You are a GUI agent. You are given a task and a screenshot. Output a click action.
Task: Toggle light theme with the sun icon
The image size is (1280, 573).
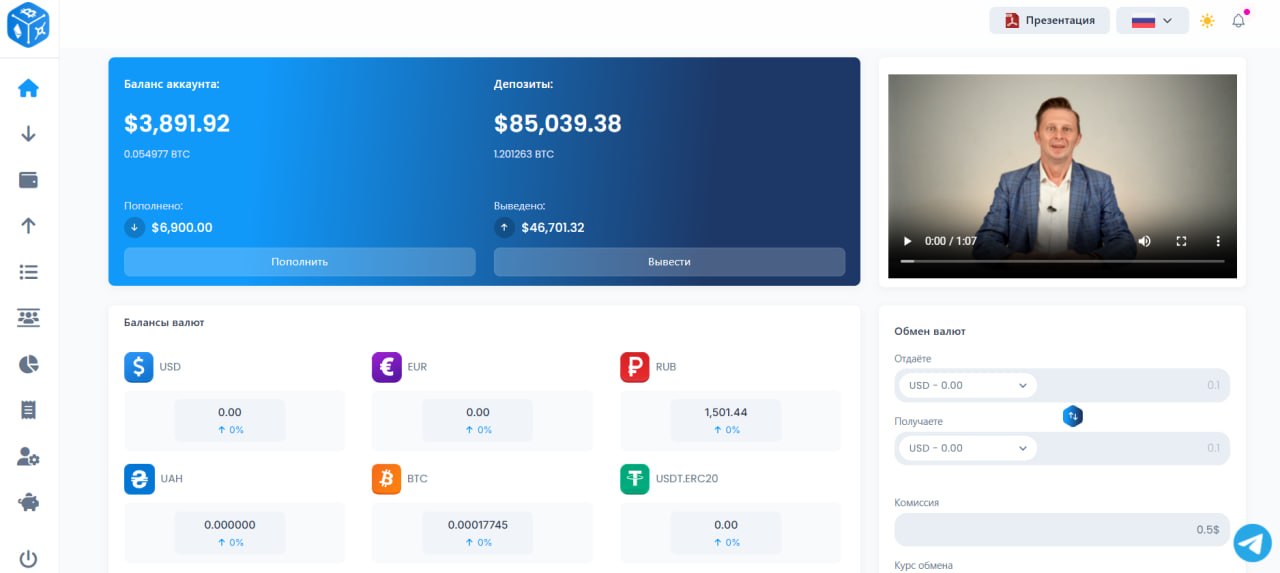point(1207,21)
